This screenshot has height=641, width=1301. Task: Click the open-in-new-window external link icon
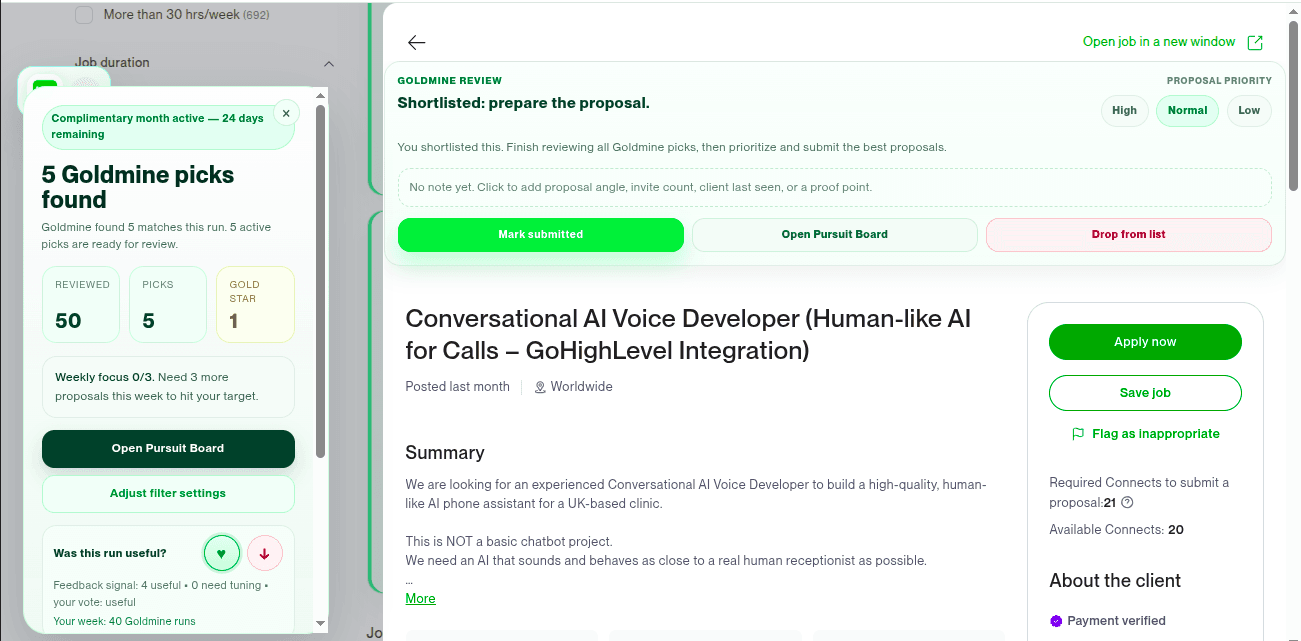click(1255, 42)
